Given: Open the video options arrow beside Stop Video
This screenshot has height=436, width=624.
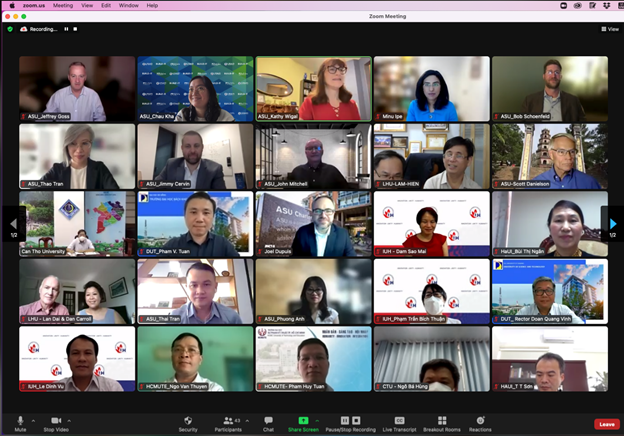Looking at the screenshot, I should tap(69, 420).
